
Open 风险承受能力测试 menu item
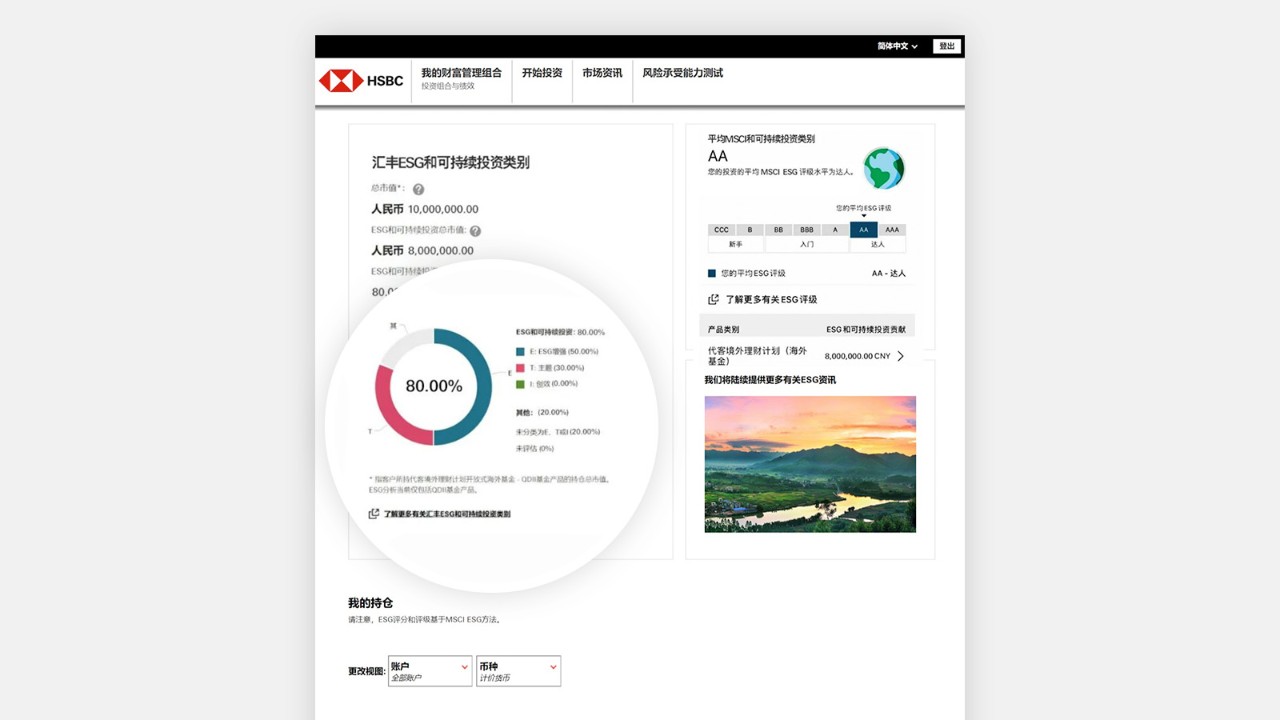[682, 73]
